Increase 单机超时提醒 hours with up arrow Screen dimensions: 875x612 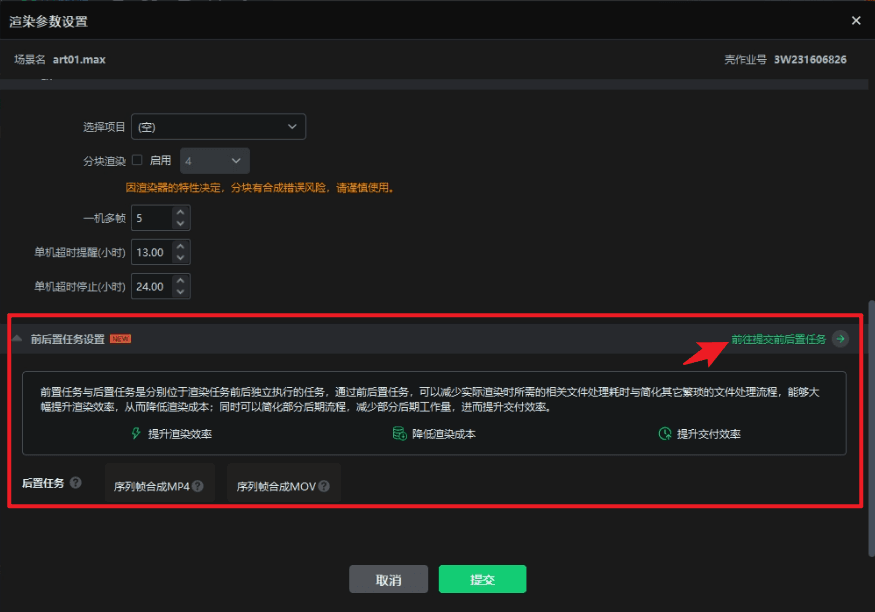(x=180, y=246)
